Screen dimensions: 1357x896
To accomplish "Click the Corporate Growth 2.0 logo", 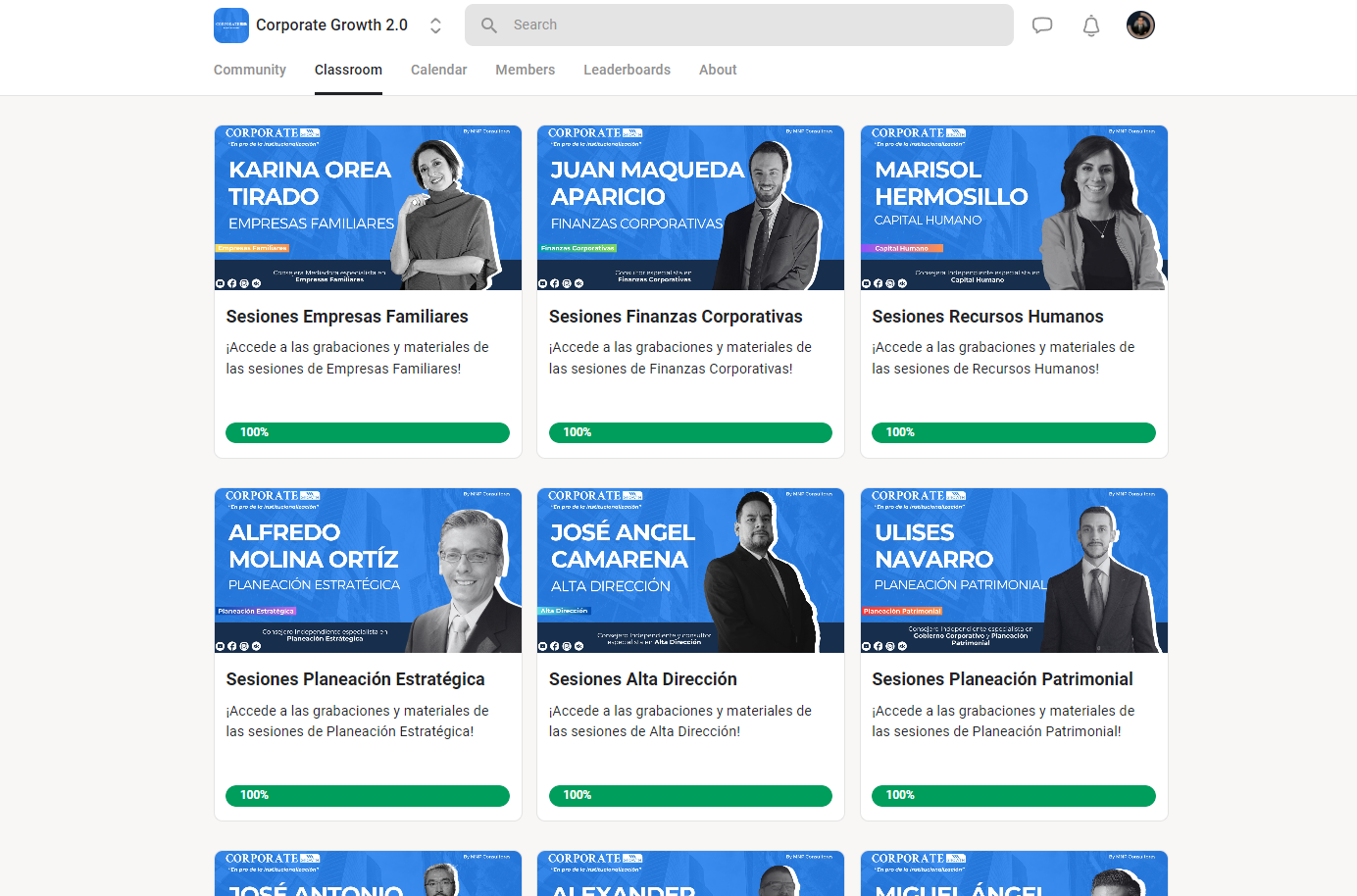I will pyautogui.click(x=231, y=25).
